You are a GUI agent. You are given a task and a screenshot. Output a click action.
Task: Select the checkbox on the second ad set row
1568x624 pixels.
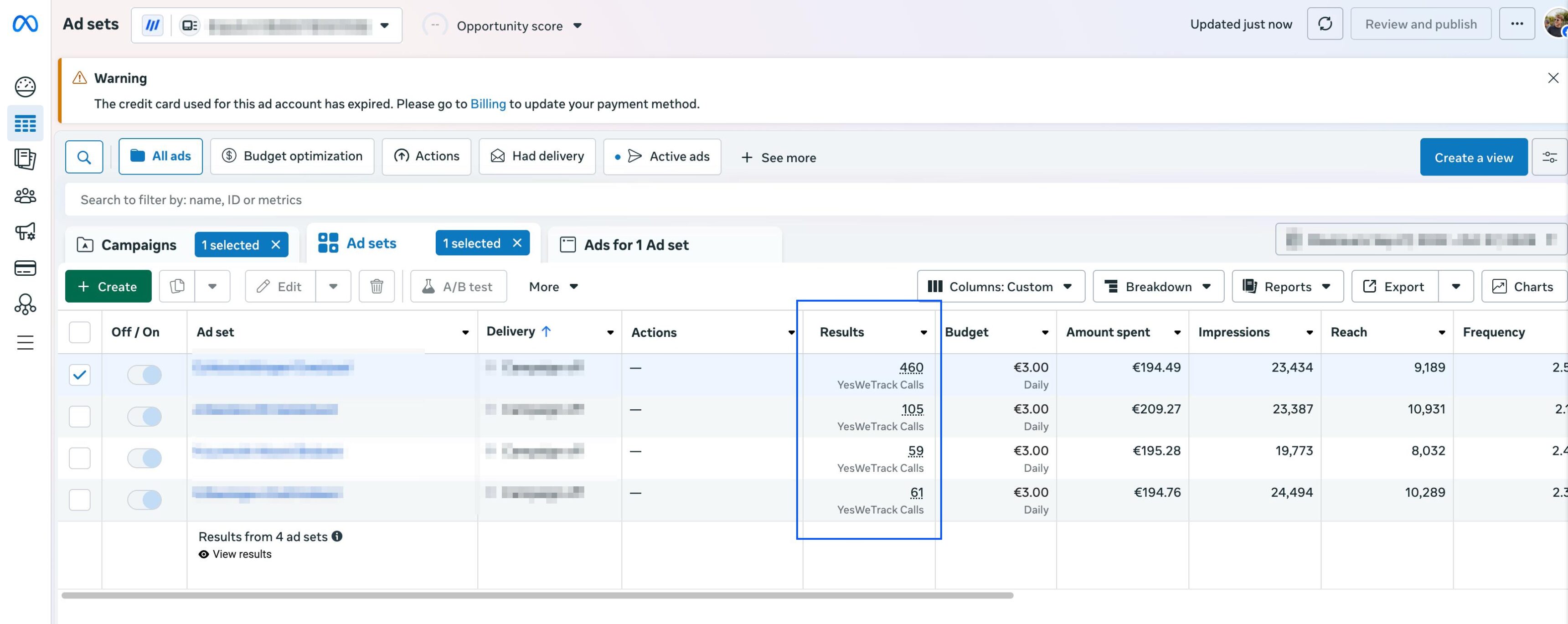[79, 417]
